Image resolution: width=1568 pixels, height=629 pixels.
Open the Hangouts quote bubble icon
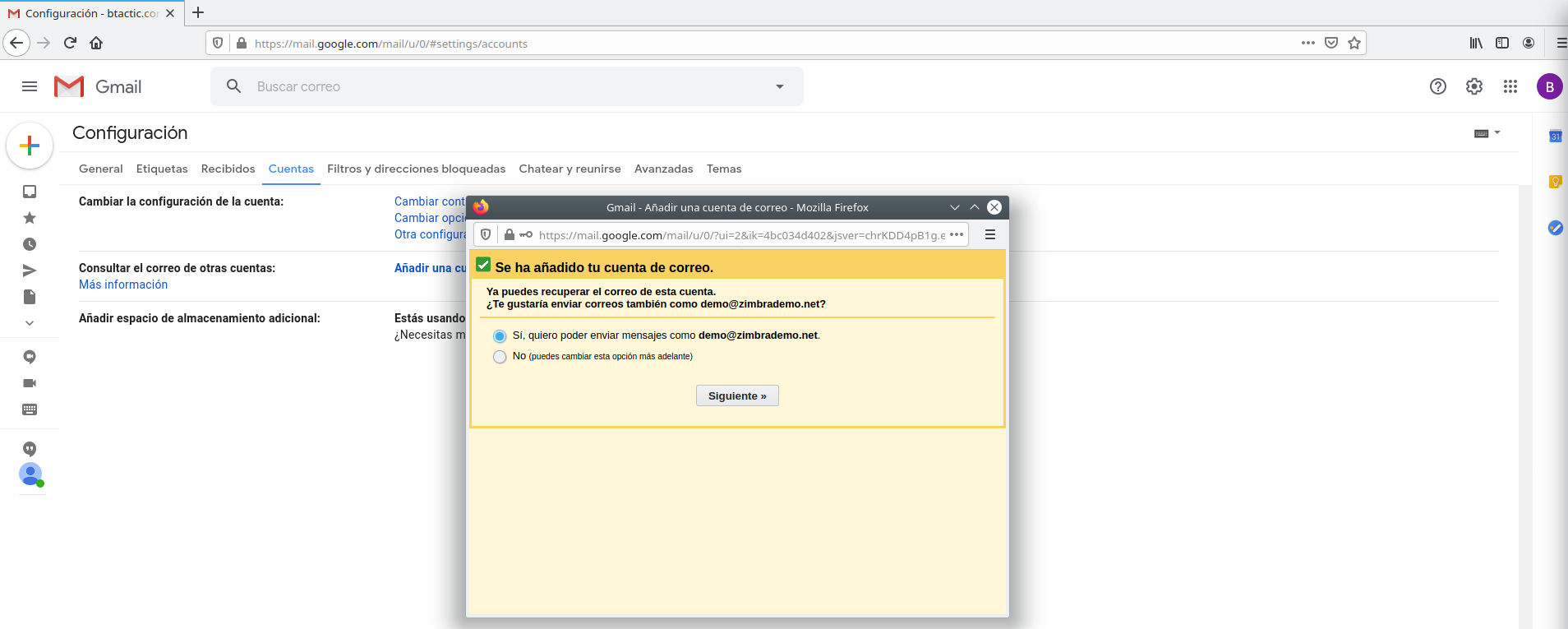click(x=30, y=449)
